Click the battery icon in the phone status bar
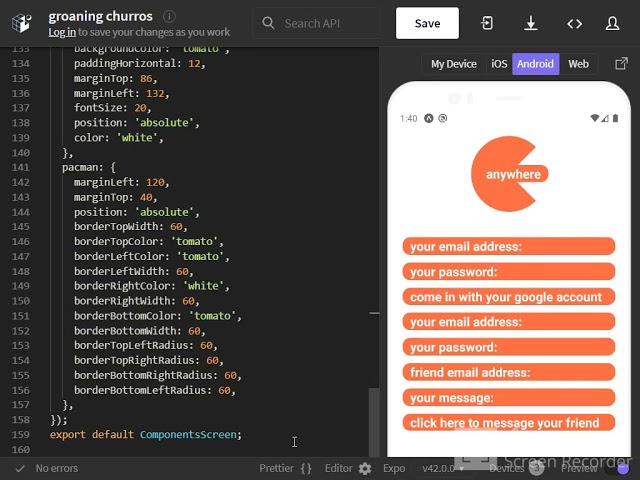Image resolution: width=640 pixels, height=480 pixels. click(x=616, y=118)
